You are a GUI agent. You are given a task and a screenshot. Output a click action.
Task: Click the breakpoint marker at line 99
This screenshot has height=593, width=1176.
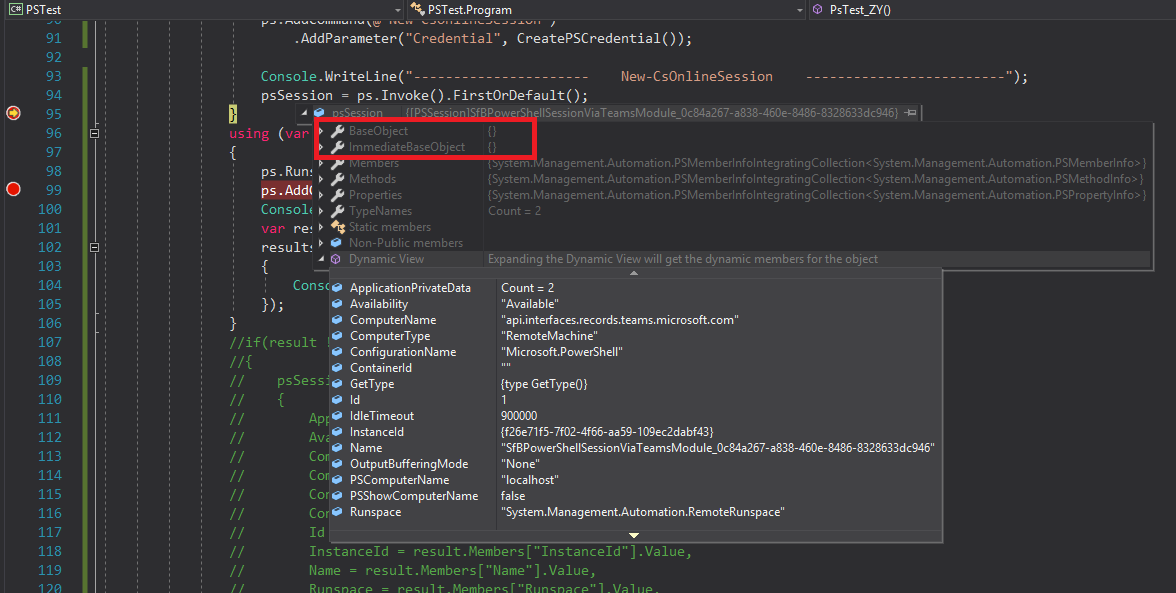click(x=13, y=189)
